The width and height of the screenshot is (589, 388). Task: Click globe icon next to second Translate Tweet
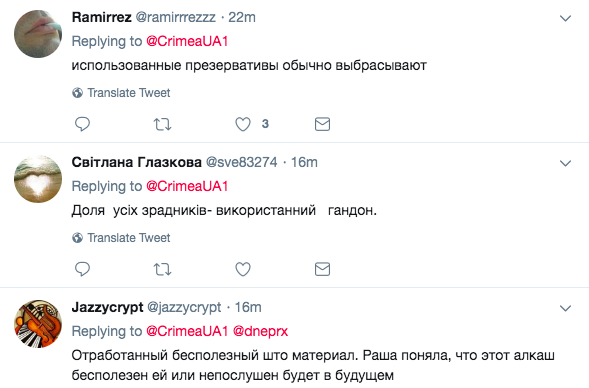pos(77,238)
